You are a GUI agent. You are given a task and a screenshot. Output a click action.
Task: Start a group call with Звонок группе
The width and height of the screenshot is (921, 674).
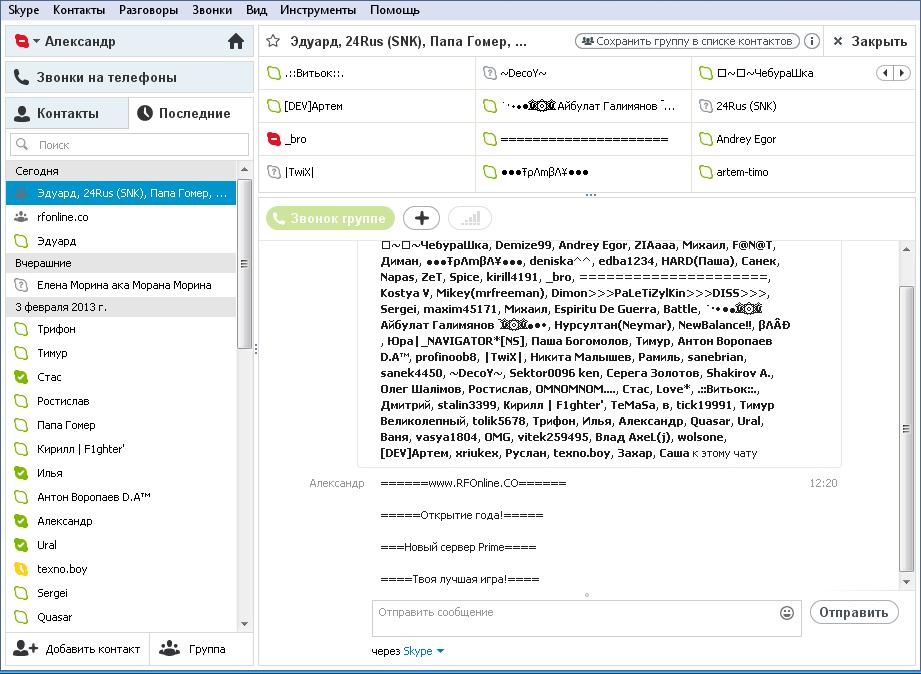330,218
